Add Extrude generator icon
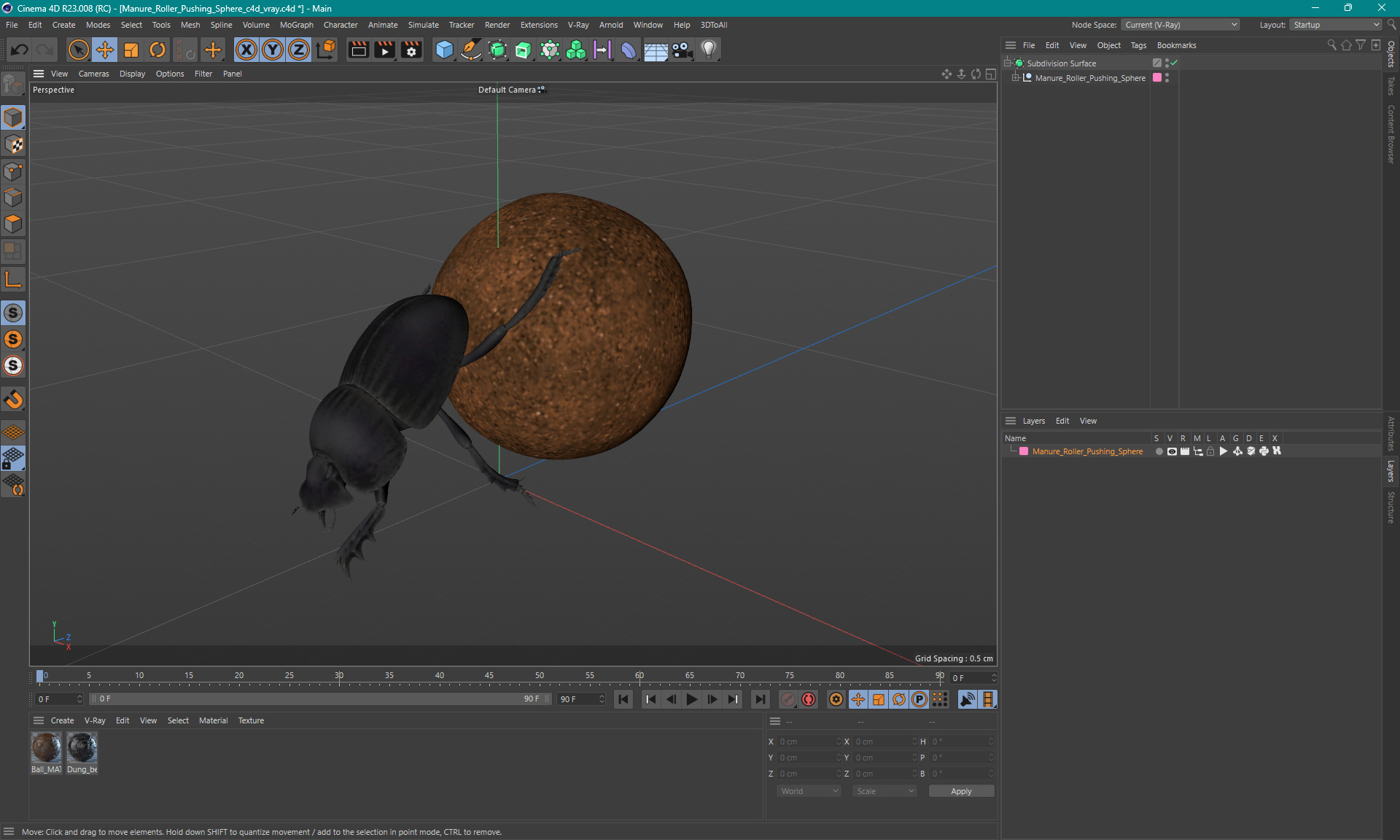This screenshot has height=840, width=1400. 524,50
